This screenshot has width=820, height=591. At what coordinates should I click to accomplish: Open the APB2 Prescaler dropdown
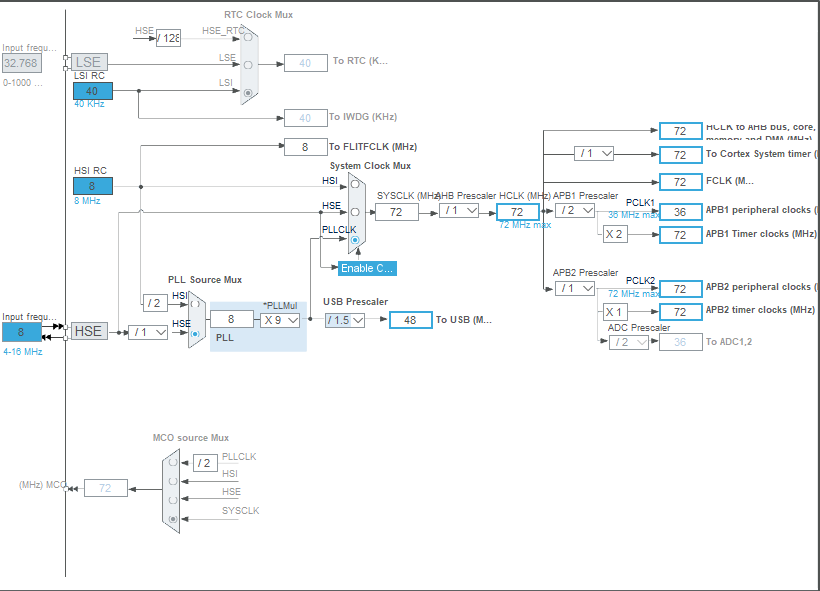point(577,287)
